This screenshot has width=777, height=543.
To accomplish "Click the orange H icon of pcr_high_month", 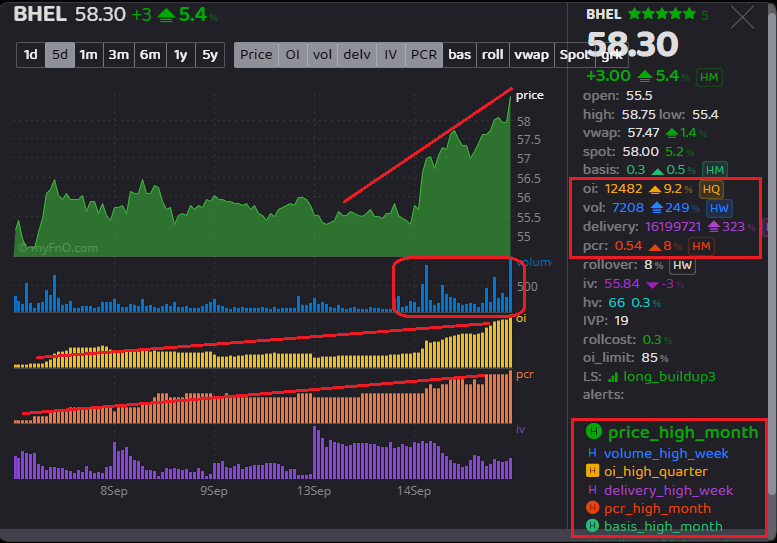I will coord(593,508).
